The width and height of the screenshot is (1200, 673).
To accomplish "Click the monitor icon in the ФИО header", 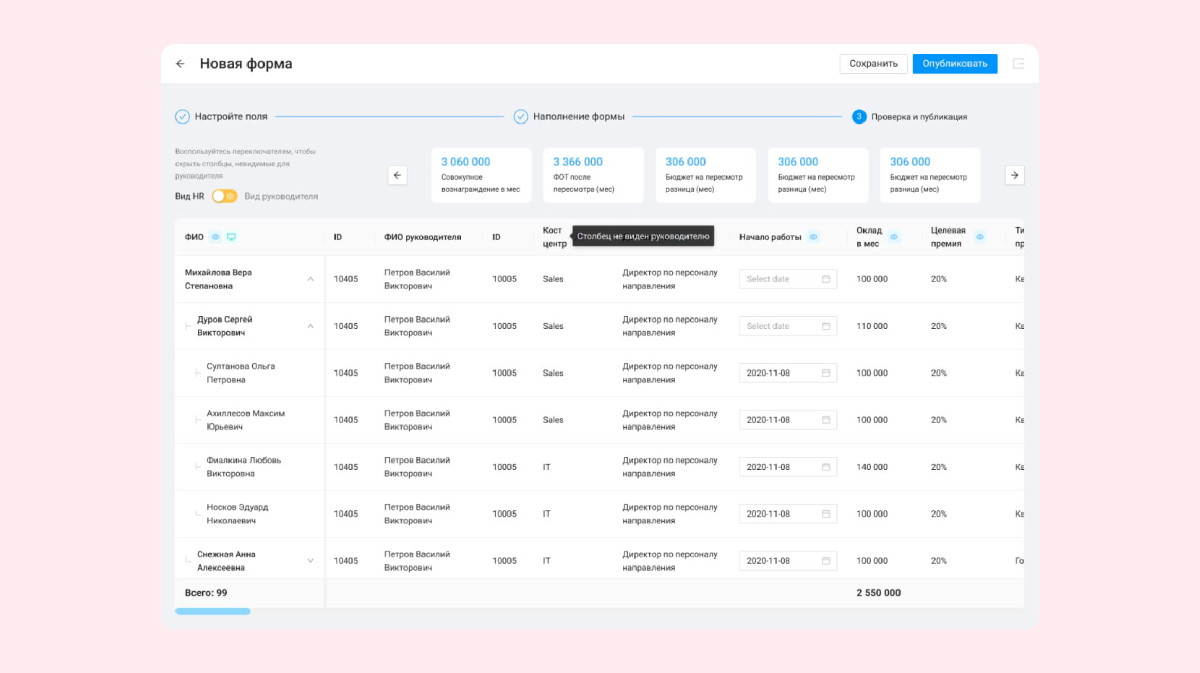I will point(232,237).
